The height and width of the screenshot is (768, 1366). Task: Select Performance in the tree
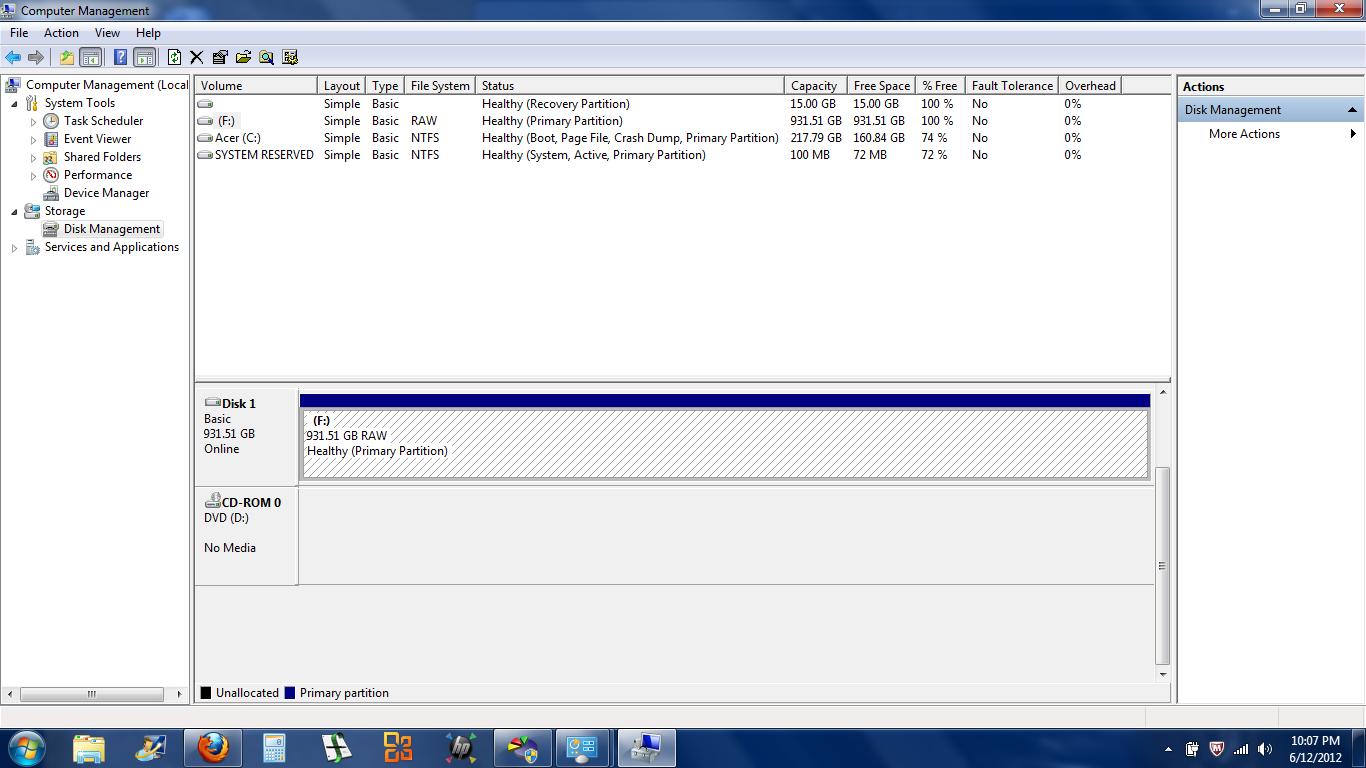98,175
